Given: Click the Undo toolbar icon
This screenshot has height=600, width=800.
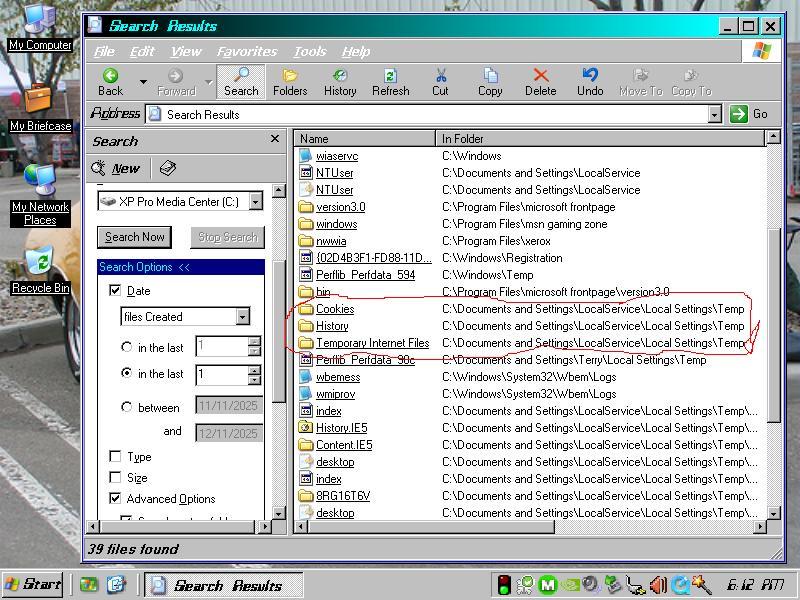Looking at the screenshot, I should click(590, 77).
